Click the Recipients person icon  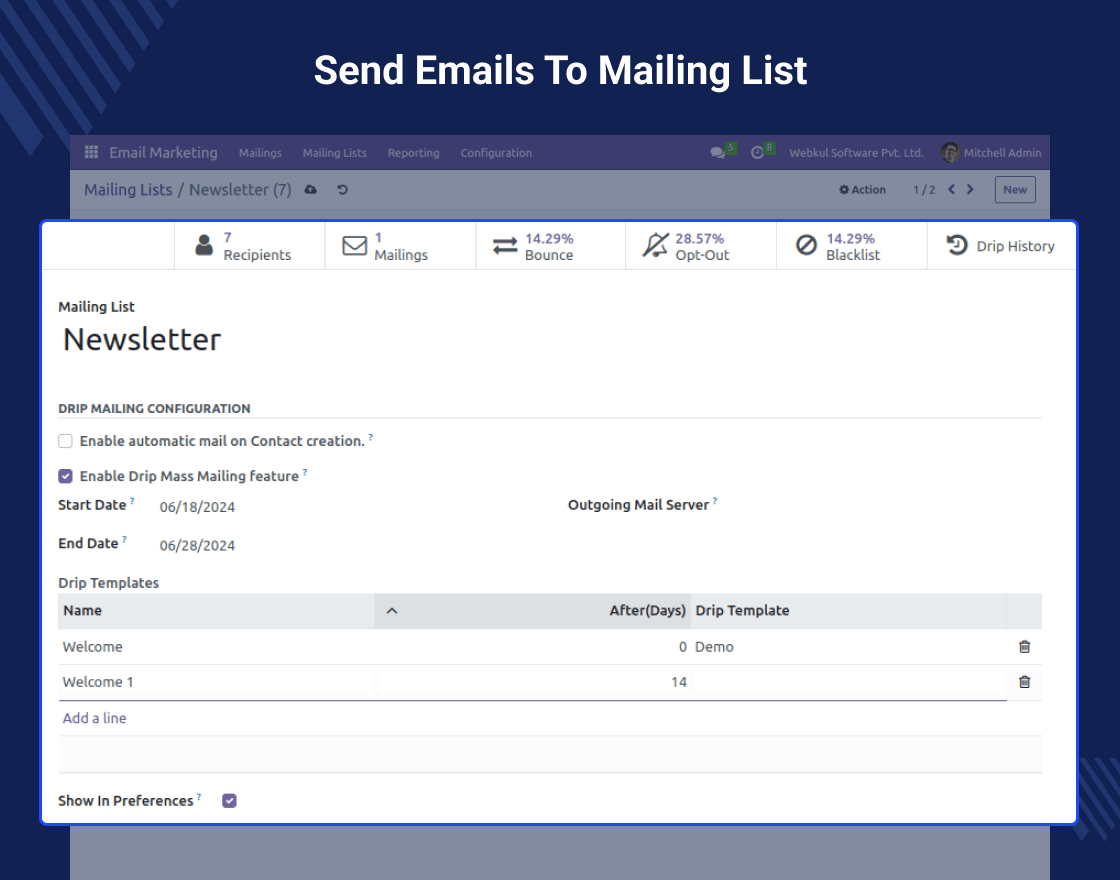(x=204, y=246)
